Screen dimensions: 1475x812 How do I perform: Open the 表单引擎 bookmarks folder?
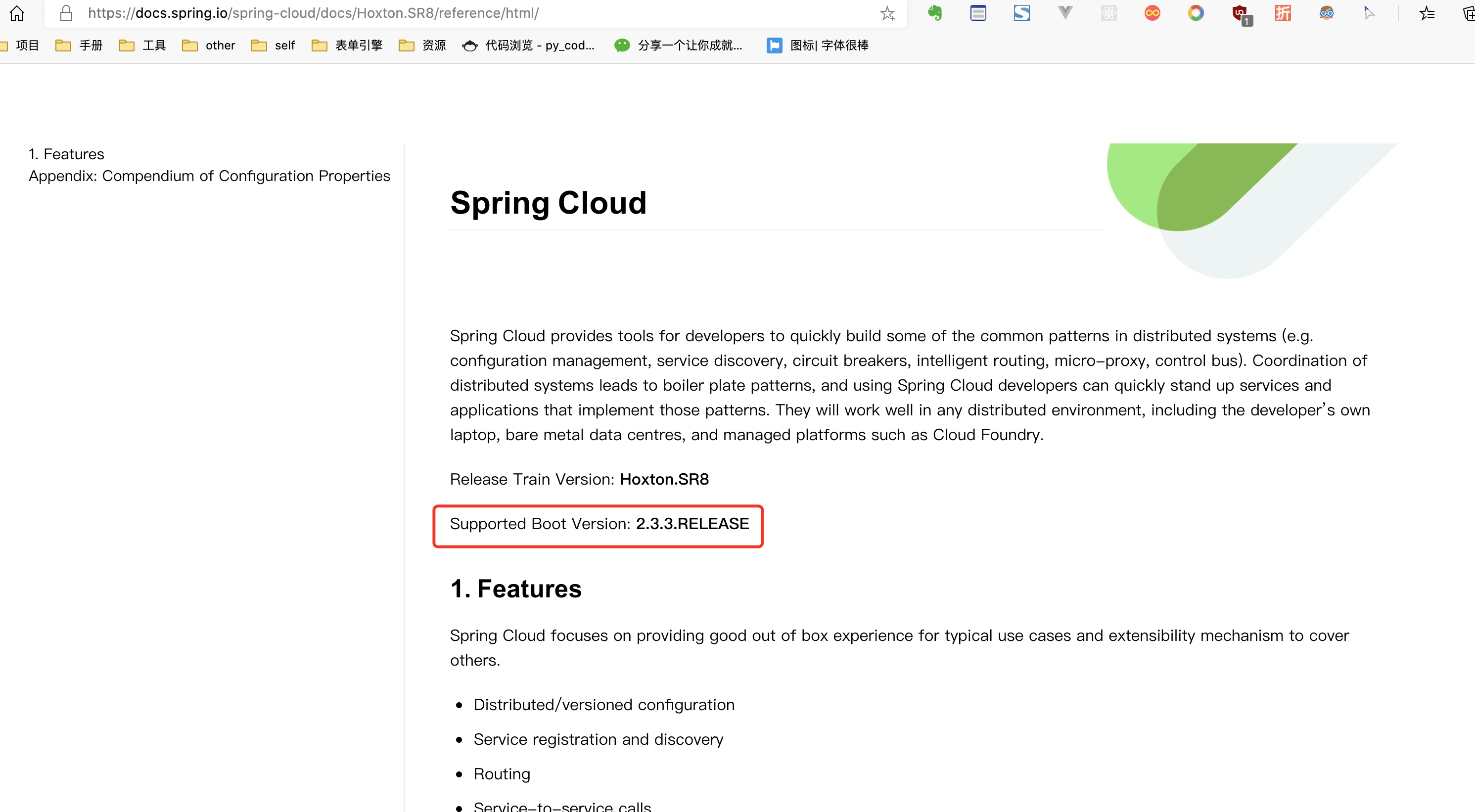348,45
